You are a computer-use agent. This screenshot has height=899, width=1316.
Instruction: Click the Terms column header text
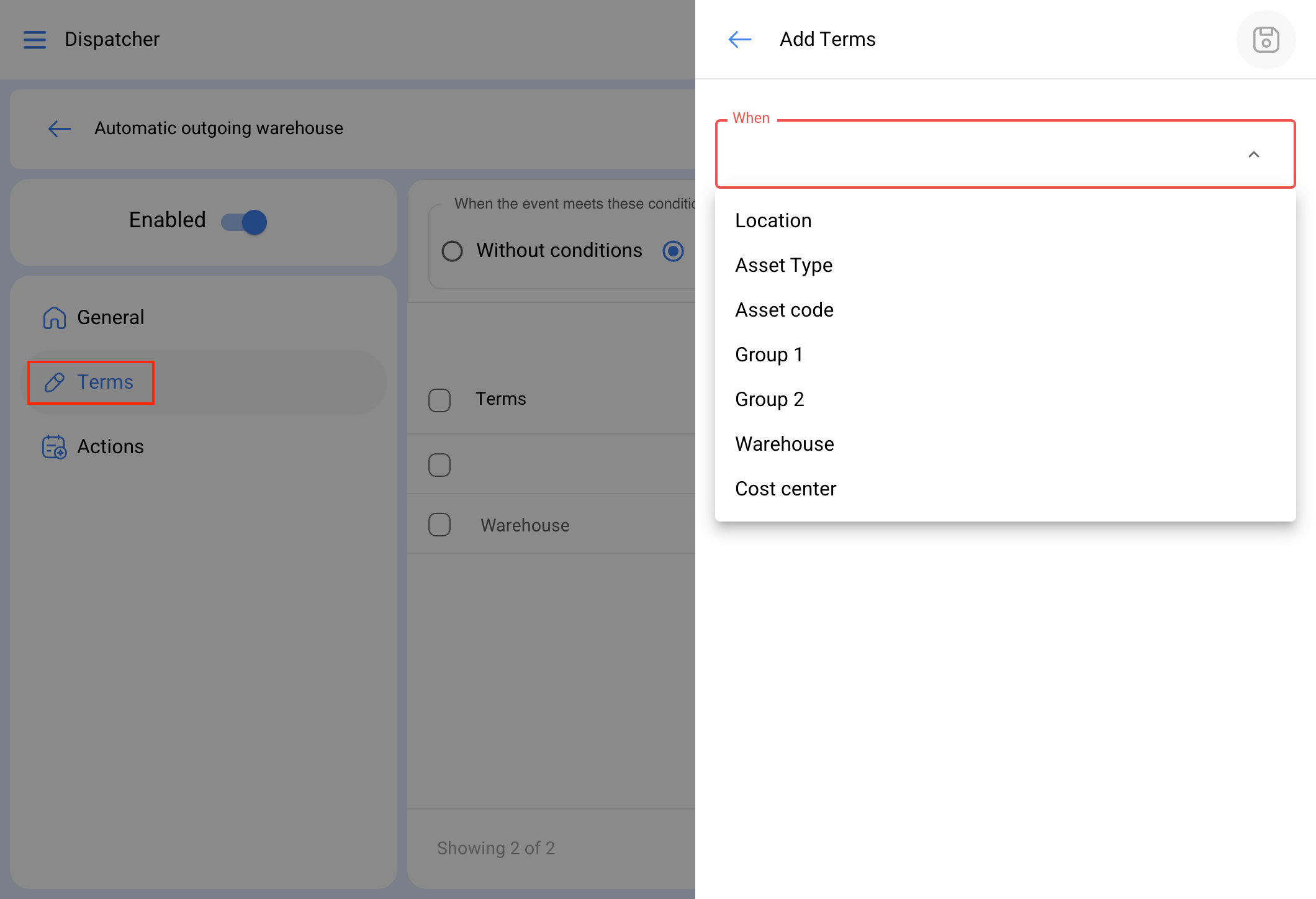click(x=501, y=399)
